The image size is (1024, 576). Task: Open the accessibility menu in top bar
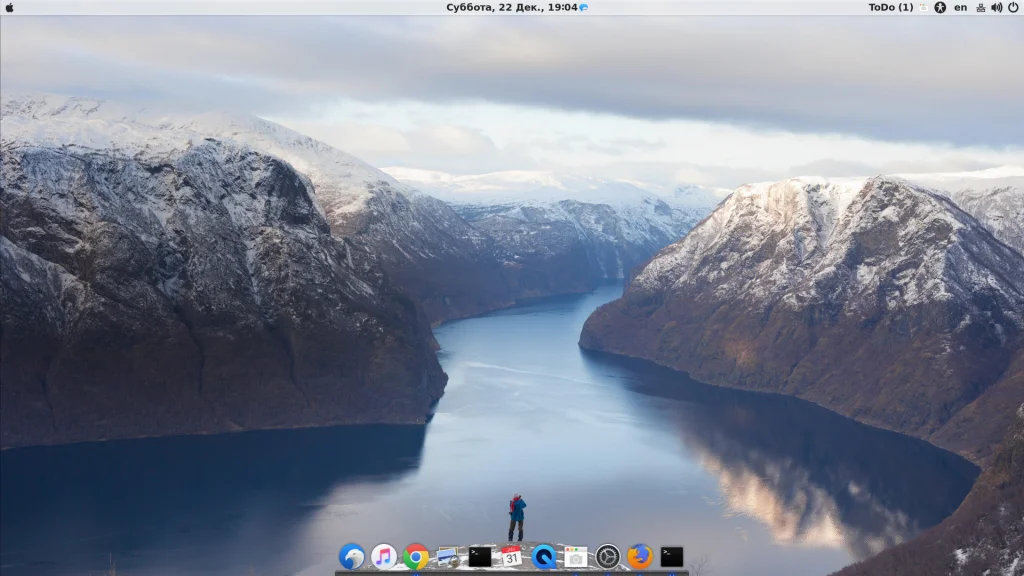[940, 7]
